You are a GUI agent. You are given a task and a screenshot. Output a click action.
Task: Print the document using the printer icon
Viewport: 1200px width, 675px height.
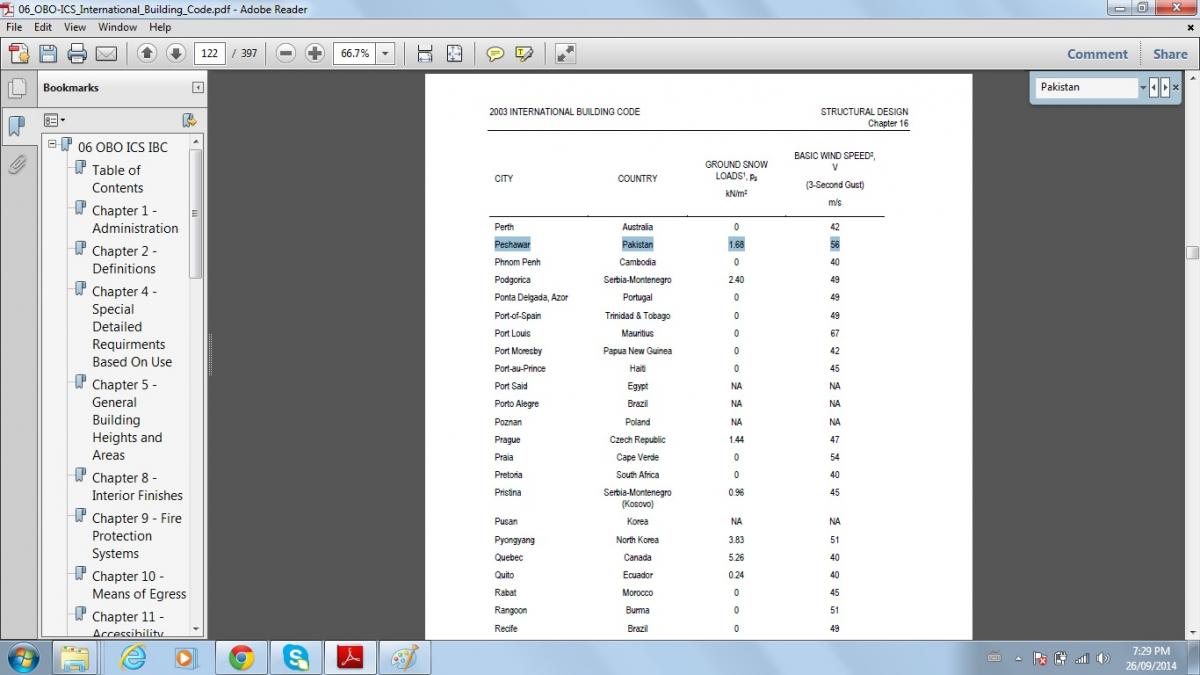[77, 54]
